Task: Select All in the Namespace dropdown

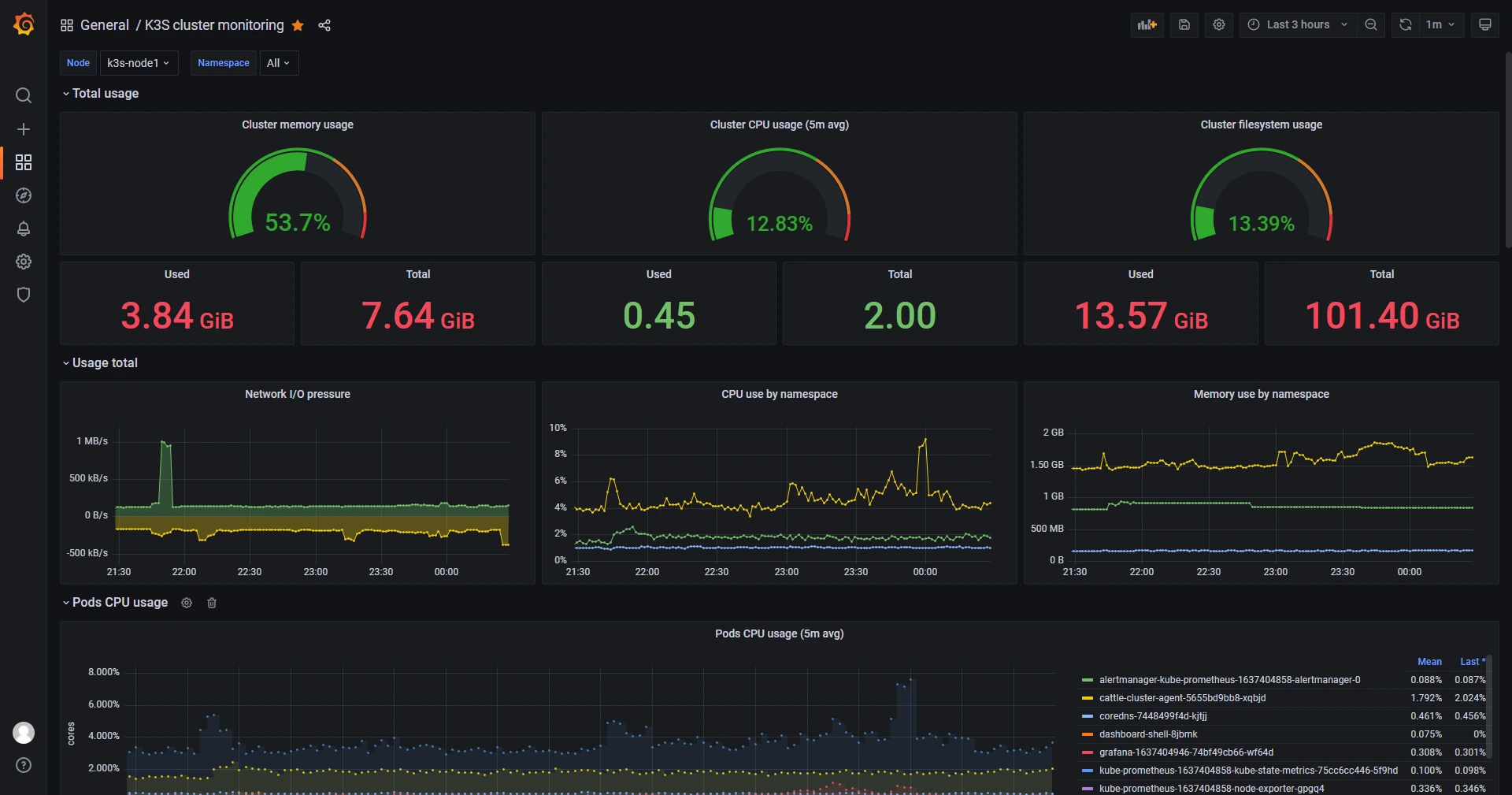Action: (x=277, y=63)
